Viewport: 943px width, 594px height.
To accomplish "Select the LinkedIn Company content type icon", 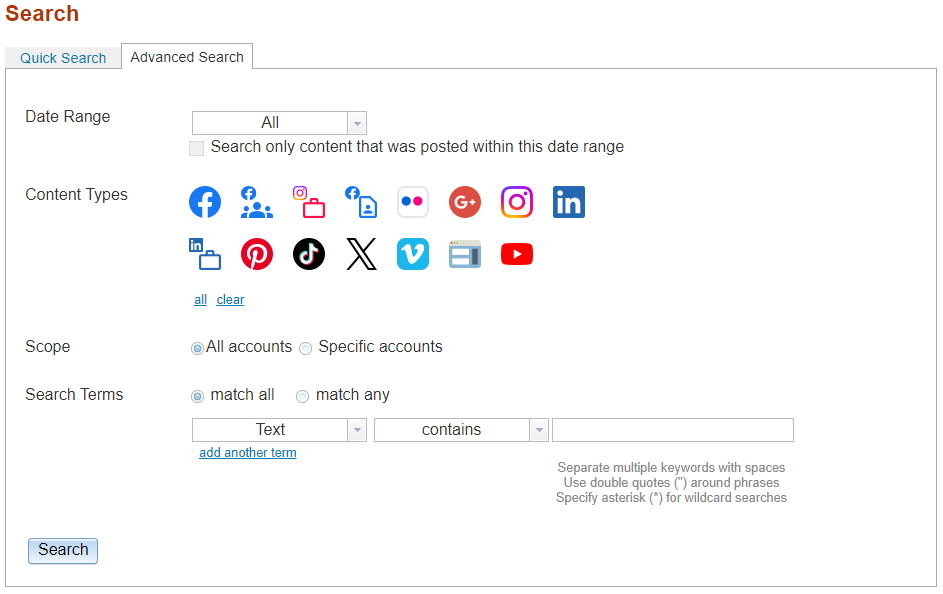I will coord(205,254).
